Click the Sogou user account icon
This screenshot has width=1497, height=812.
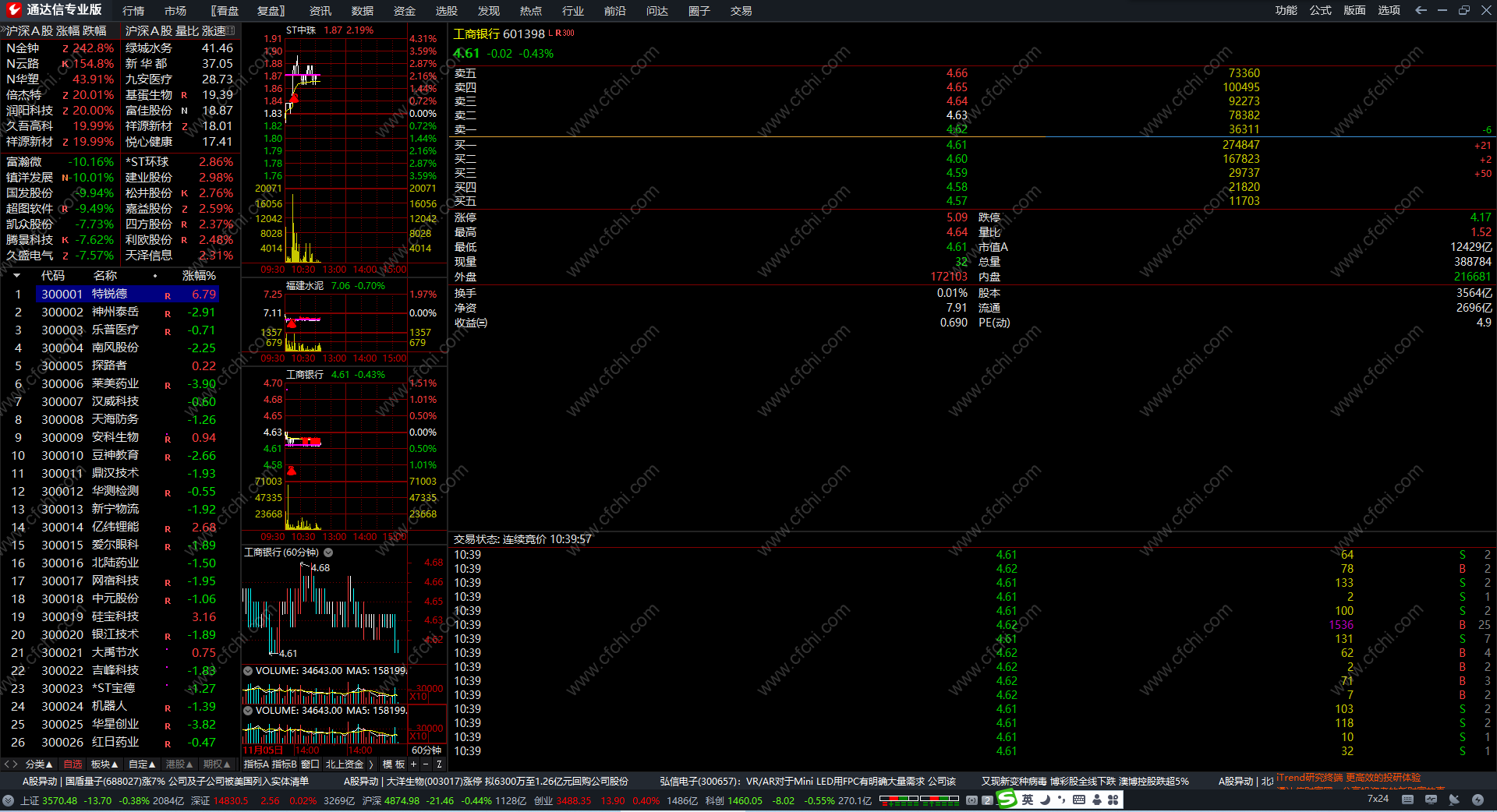pos(1096,800)
